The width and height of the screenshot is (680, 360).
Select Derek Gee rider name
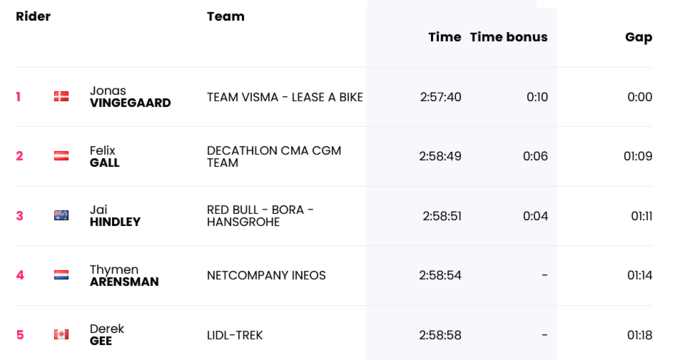point(107,335)
